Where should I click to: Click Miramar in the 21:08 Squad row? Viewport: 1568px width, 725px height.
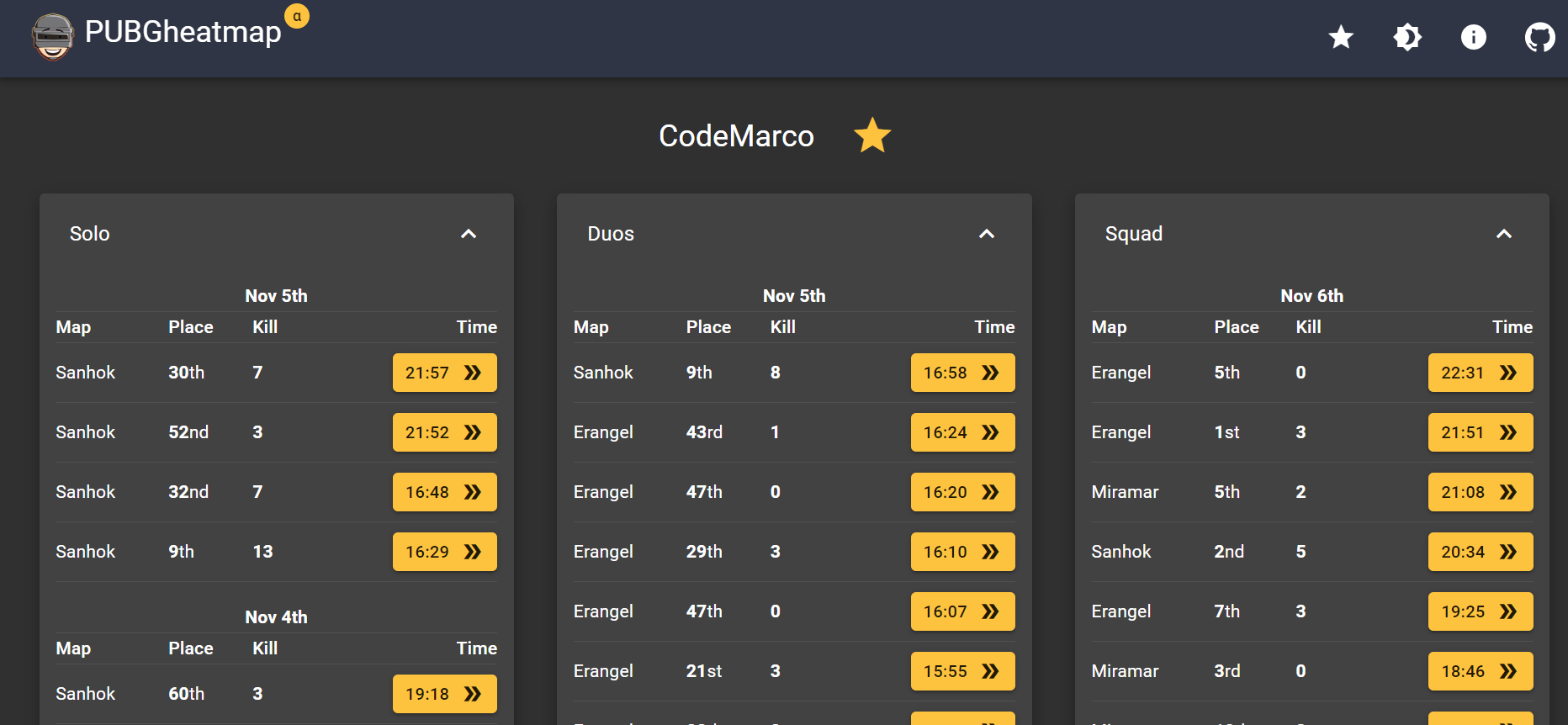point(1125,492)
